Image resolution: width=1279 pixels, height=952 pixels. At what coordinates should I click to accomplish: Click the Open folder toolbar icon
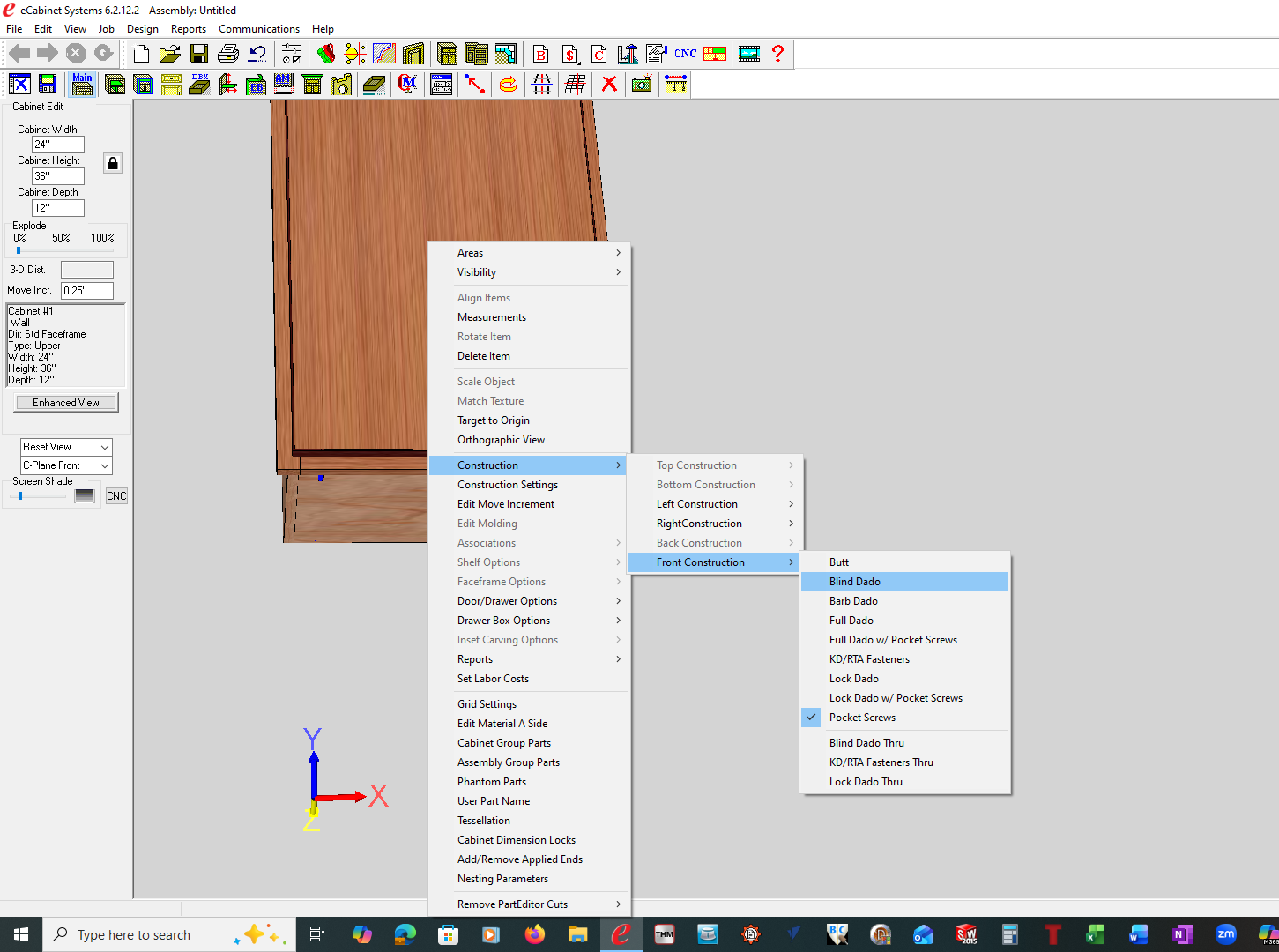pos(170,54)
